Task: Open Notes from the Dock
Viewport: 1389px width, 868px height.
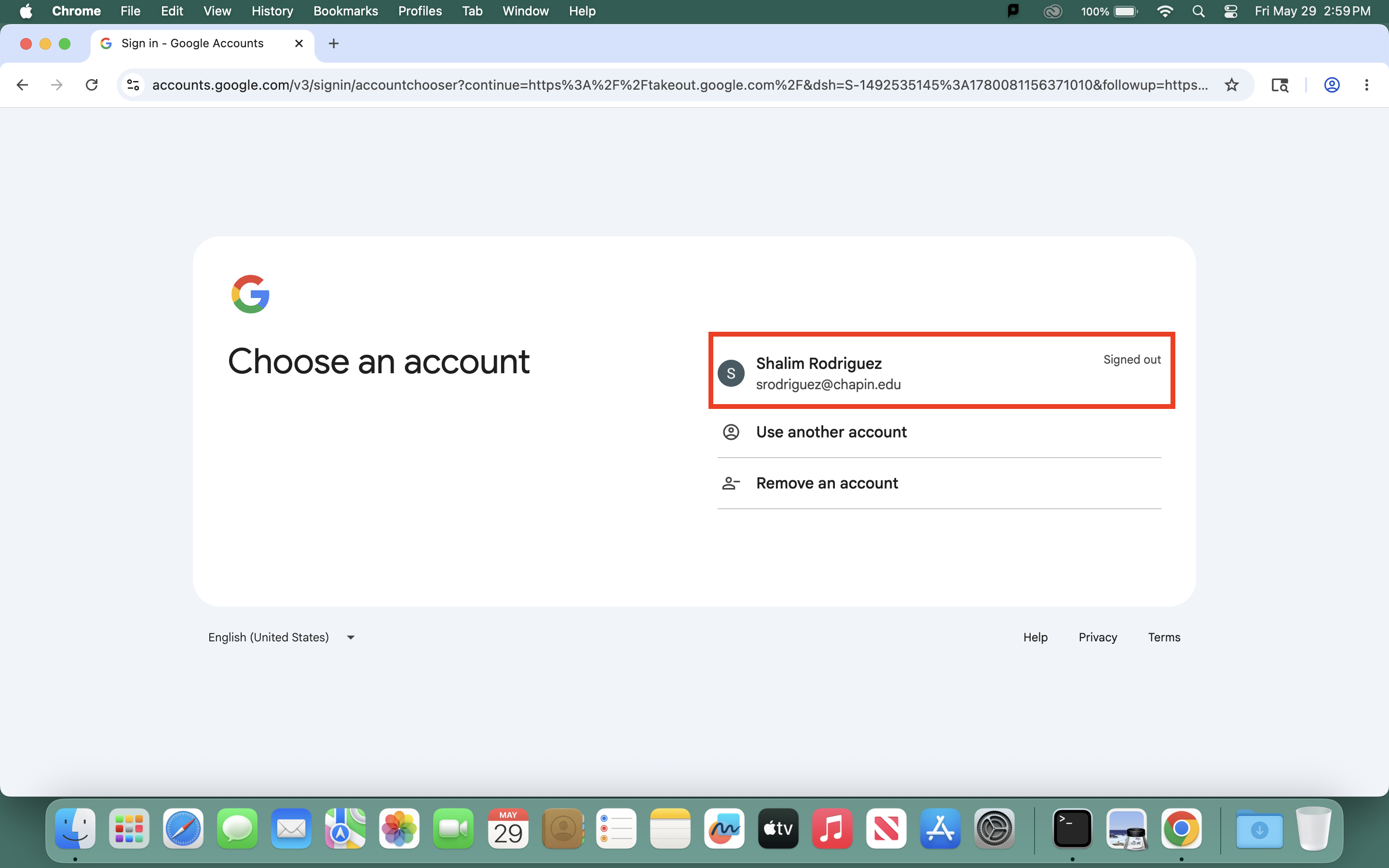Action: [x=670, y=828]
